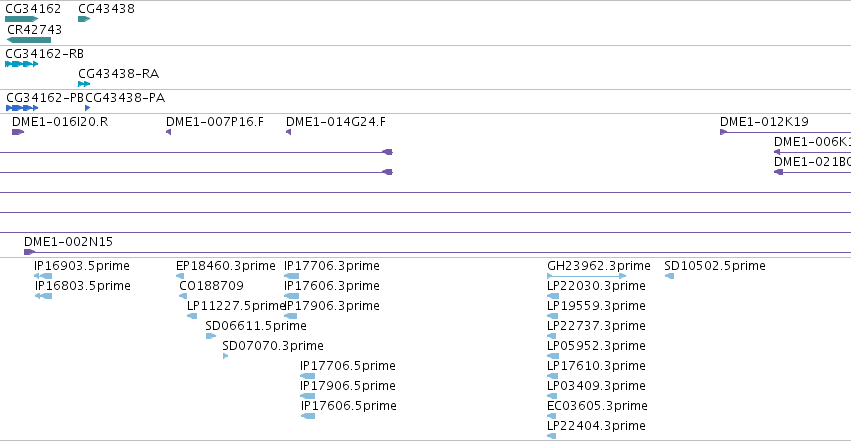The width and height of the screenshot is (851, 441).
Task: Click the IP16903.5prime EST feature
Action: pyautogui.click(x=43, y=276)
